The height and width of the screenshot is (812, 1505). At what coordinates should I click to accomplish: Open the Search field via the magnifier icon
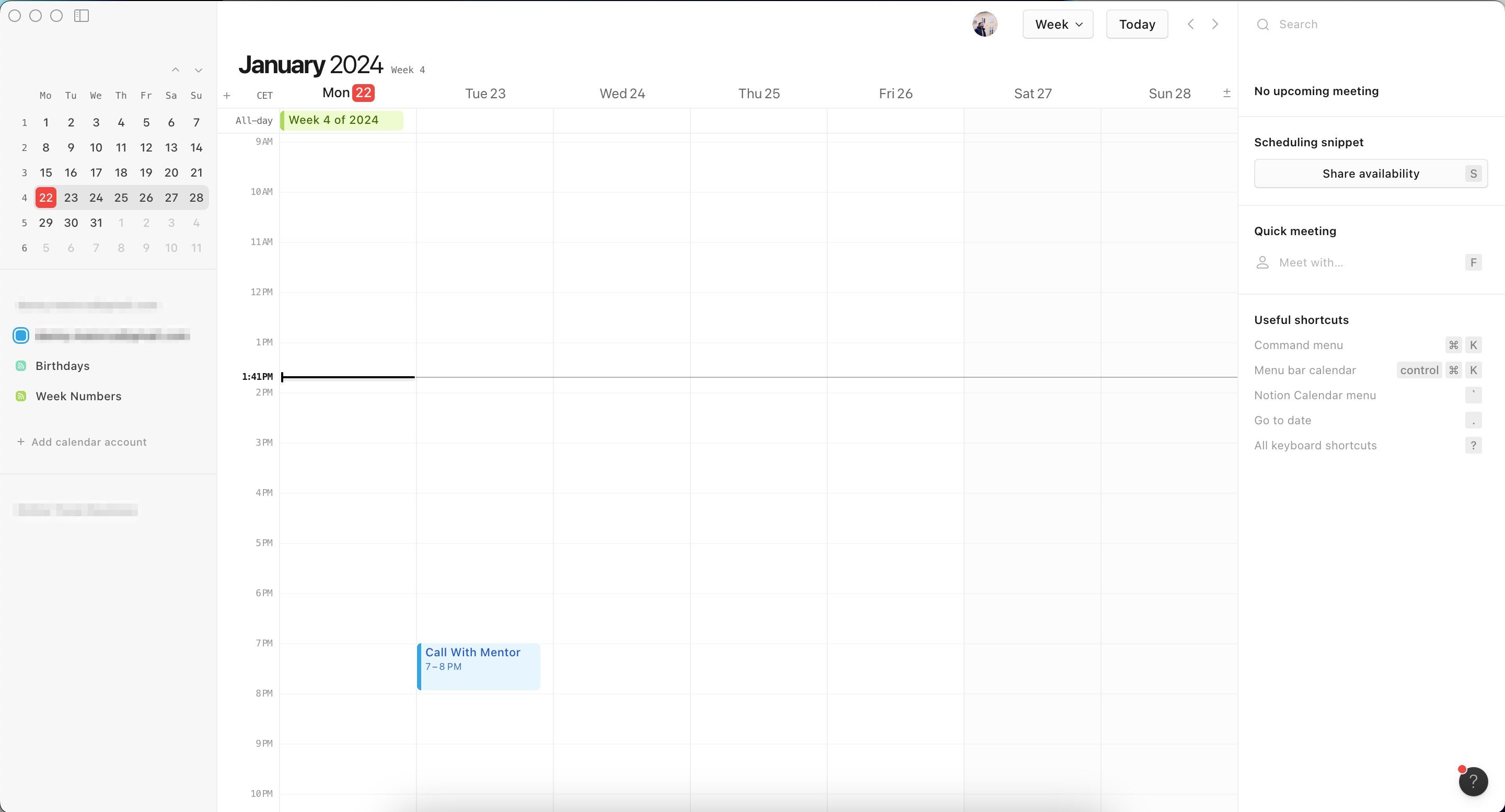click(x=1263, y=24)
